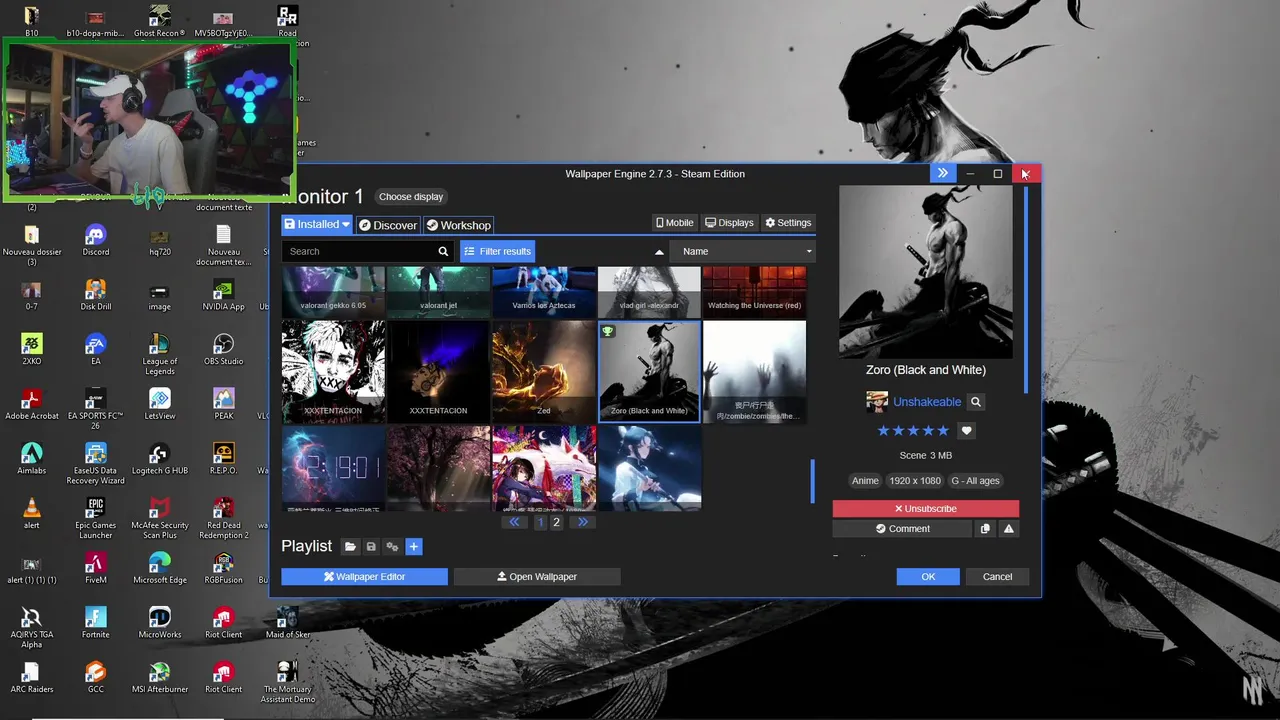Open the playlist load folder icon
This screenshot has height=720, width=1280.
[350, 547]
